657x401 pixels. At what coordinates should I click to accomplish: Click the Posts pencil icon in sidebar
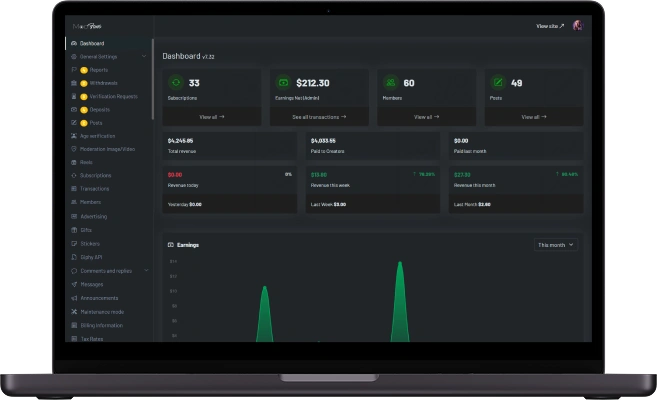(74, 123)
